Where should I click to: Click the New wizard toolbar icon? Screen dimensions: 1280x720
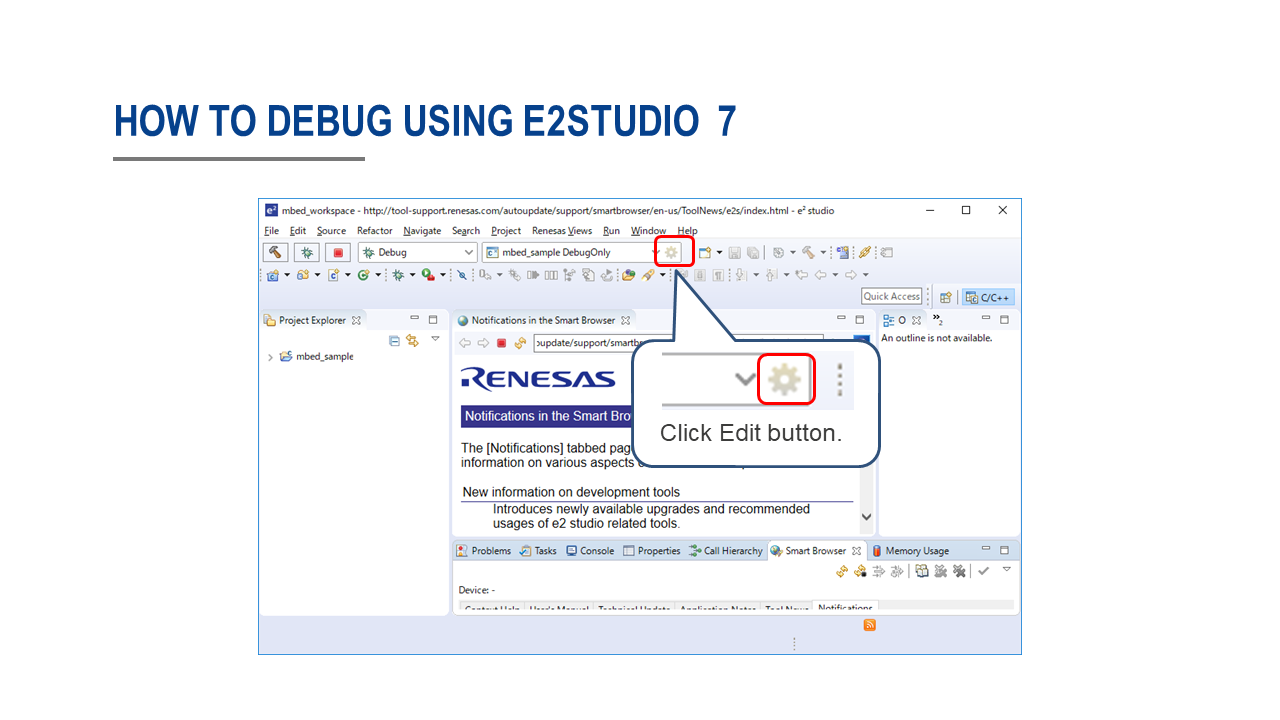(705, 253)
